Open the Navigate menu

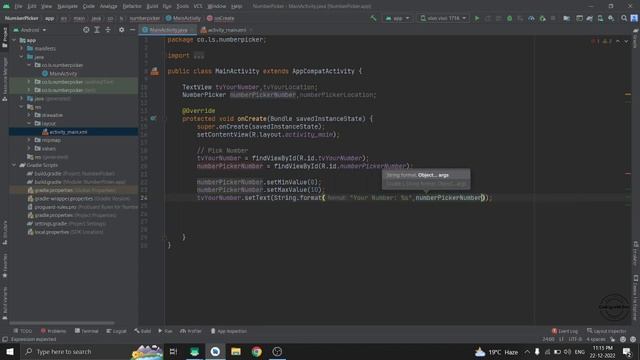(67, 6)
